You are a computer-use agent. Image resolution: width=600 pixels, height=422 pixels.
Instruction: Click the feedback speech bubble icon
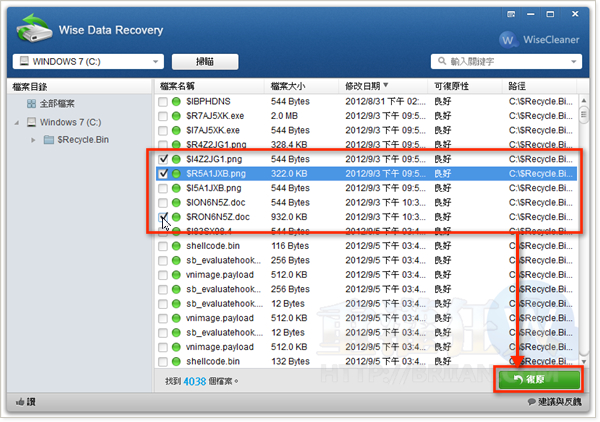point(532,402)
